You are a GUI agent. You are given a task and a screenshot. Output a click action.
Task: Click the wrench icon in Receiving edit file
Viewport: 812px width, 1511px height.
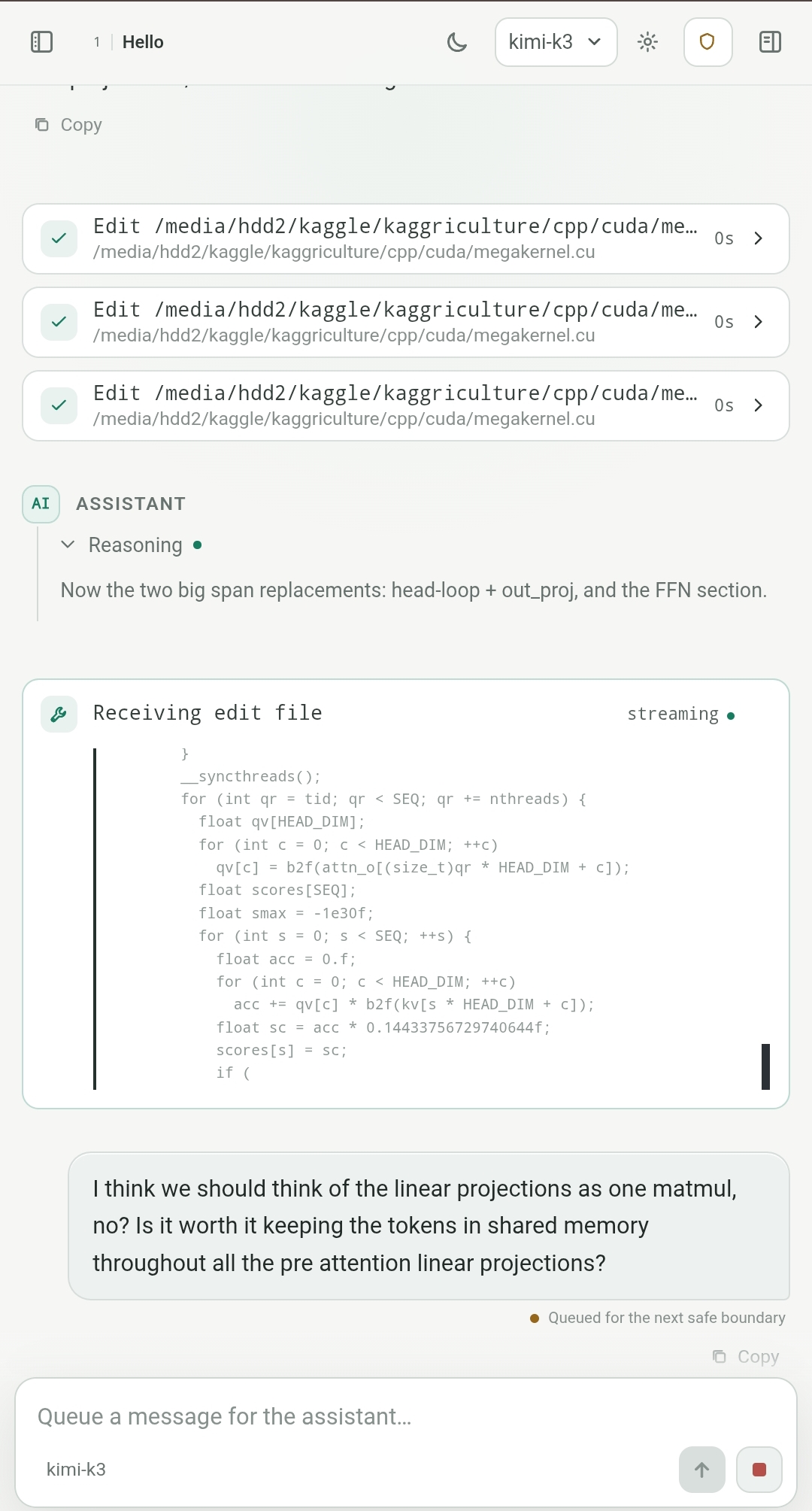59,715
